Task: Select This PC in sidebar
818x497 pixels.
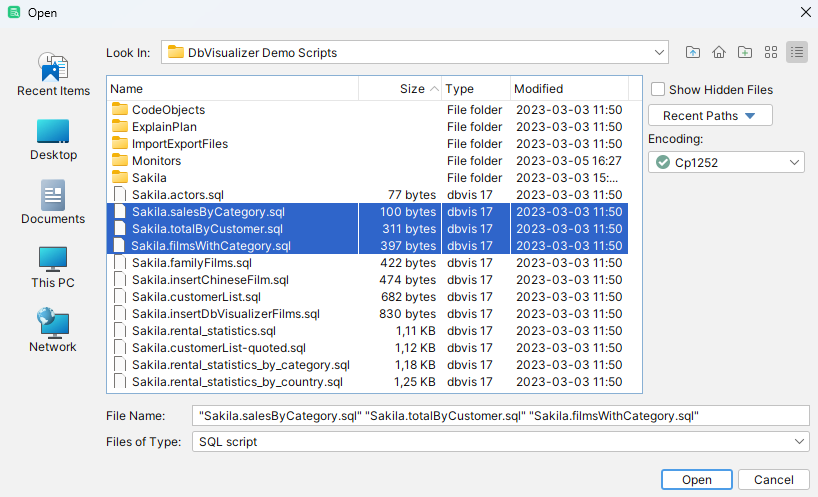Action: pyautogui.click(x=53, y=267)
